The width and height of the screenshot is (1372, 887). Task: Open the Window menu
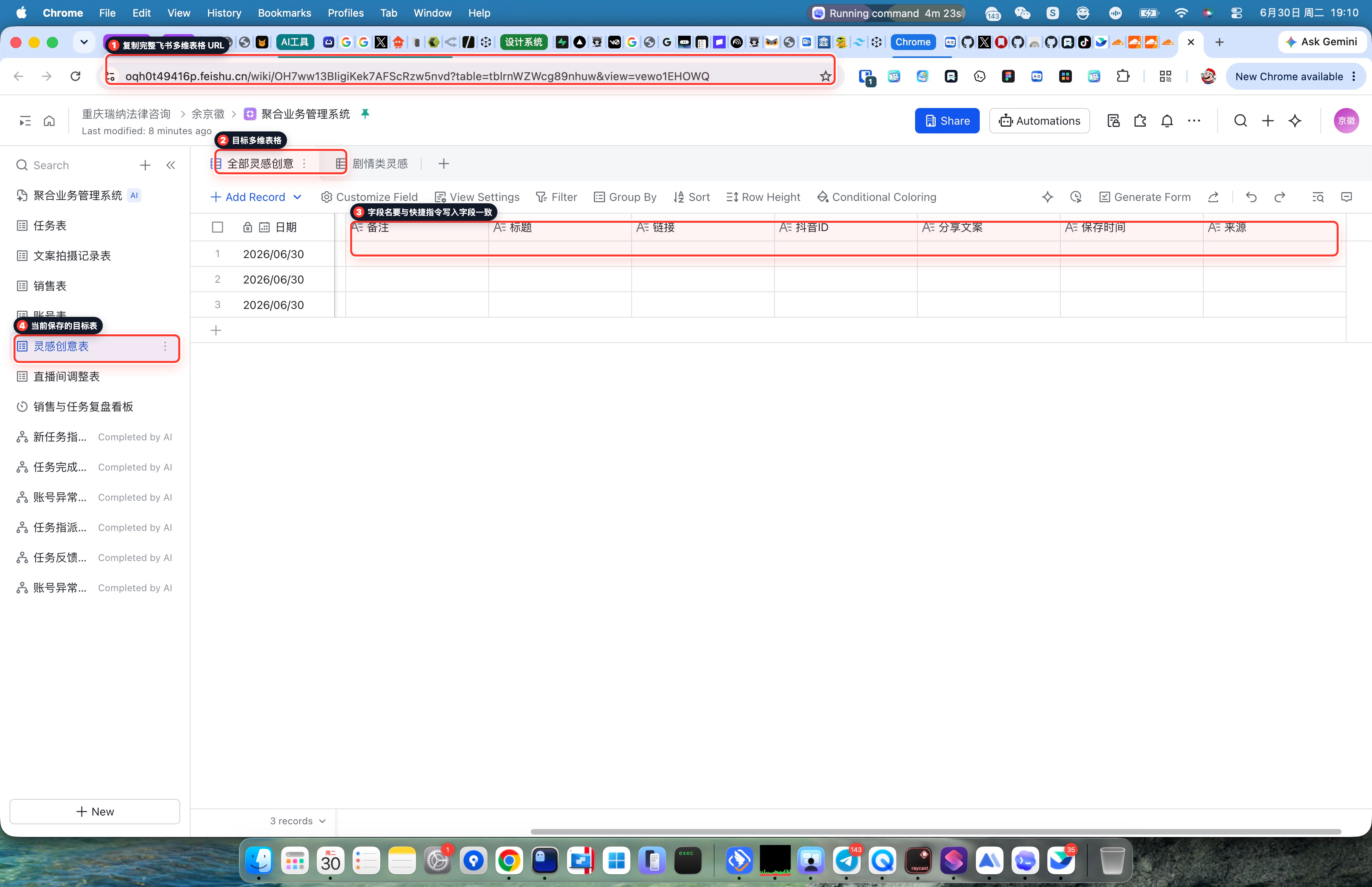coord(432,13)
